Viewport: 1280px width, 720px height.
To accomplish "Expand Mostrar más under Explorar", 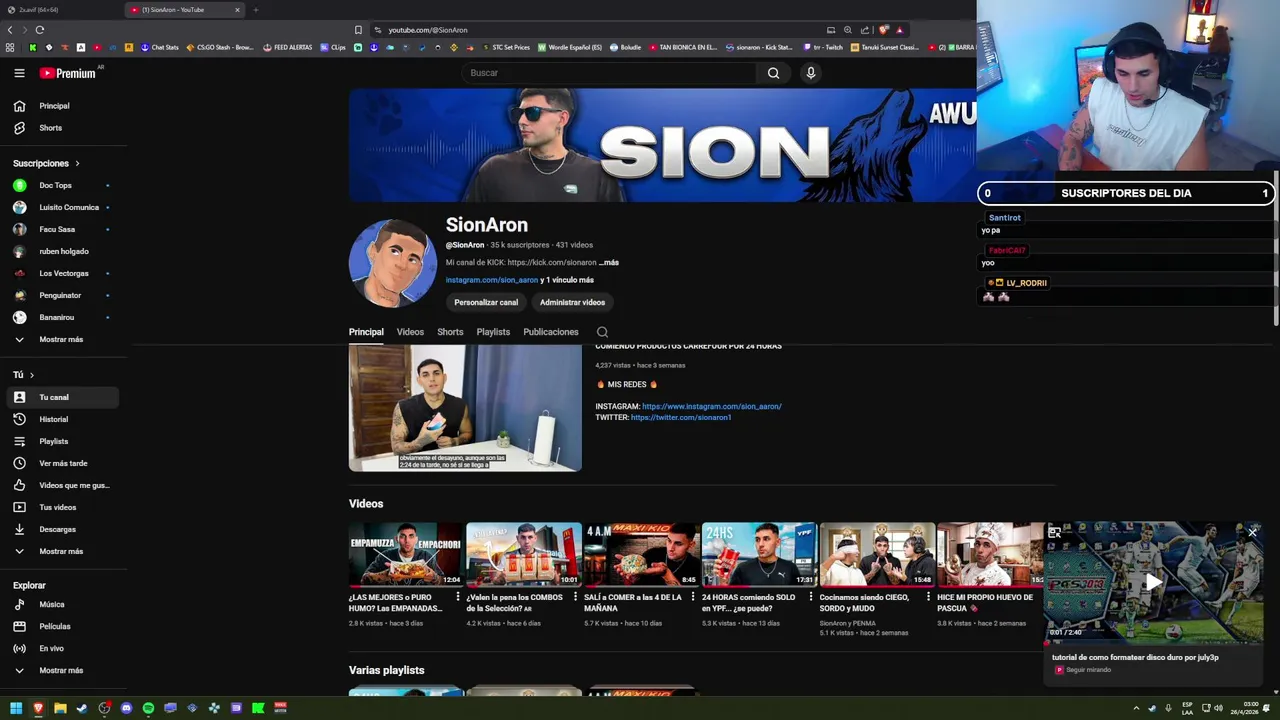I will point(63,670).
